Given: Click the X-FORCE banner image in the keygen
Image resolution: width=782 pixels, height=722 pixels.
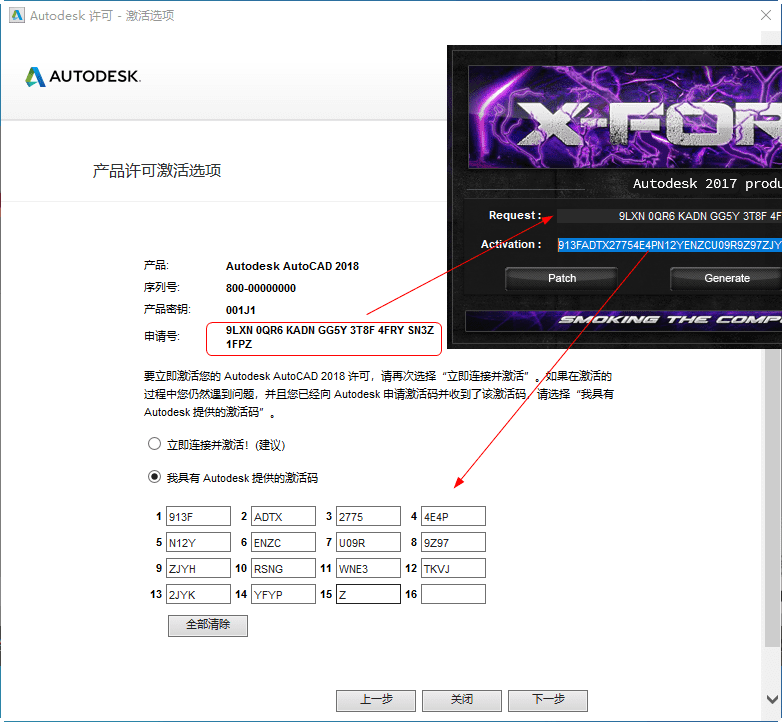Looking at the screenshot, I should (x=625, y=117).
